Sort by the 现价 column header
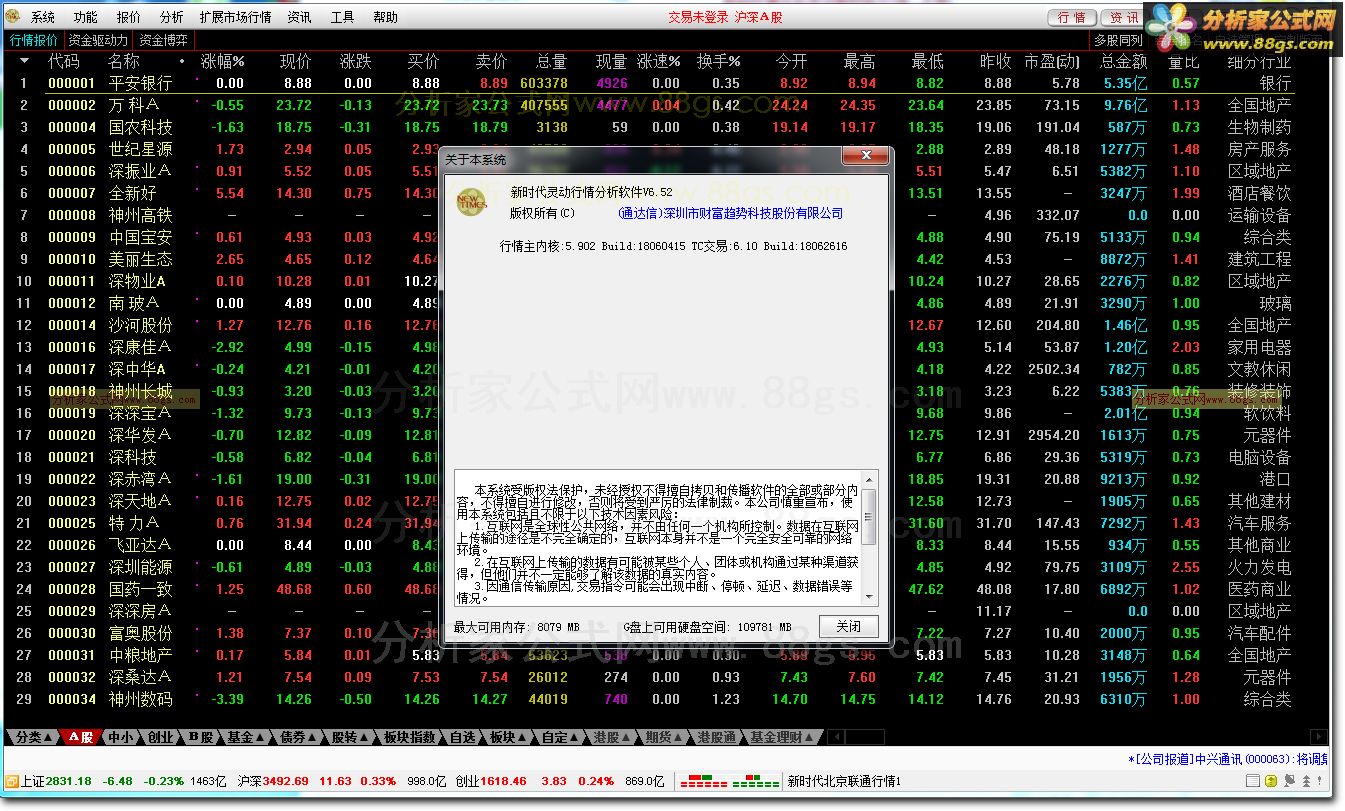Image resolution: width=1345 pixels, height=811 pixels. [296, 61]
